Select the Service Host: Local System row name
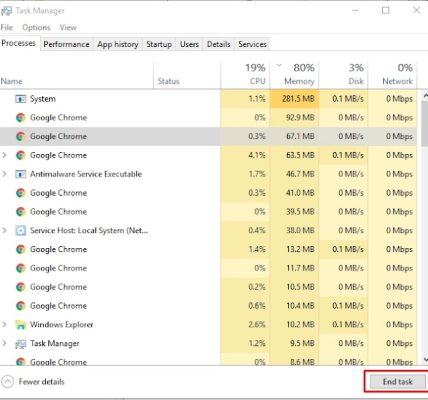This screenshot has height=400, width=428. [89, 231]
